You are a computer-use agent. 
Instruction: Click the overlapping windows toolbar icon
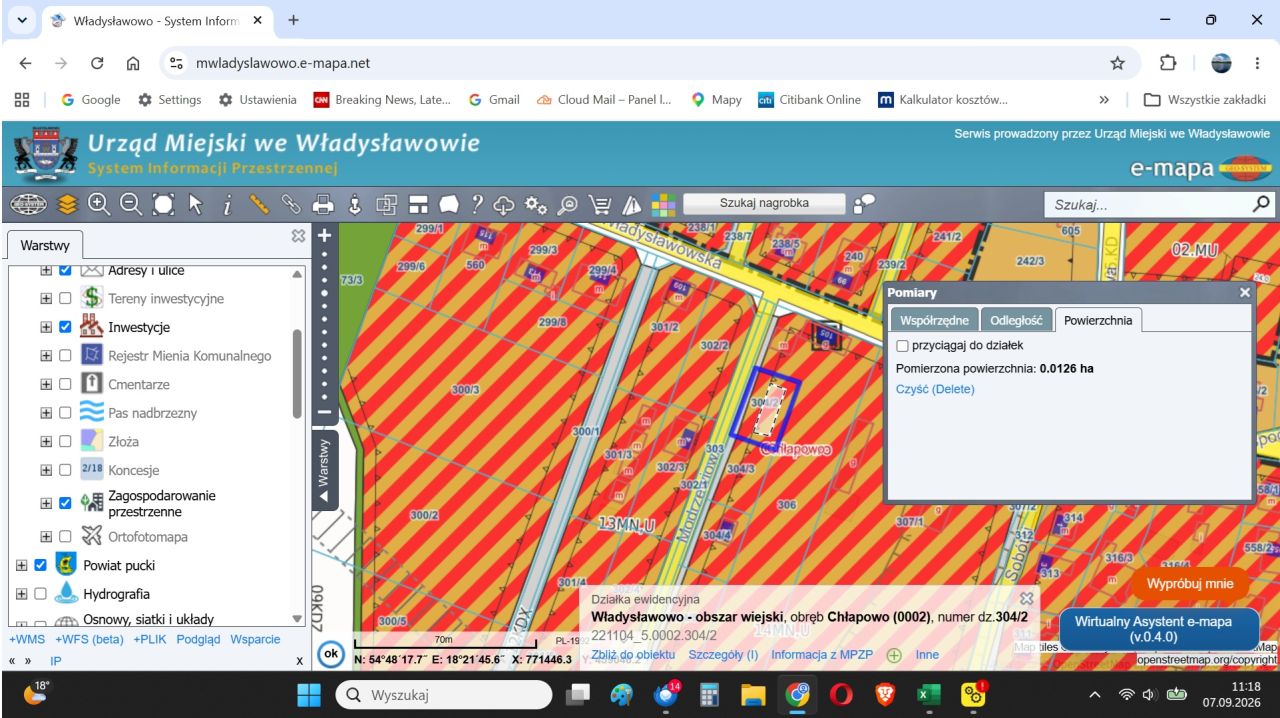coord(386,204)
